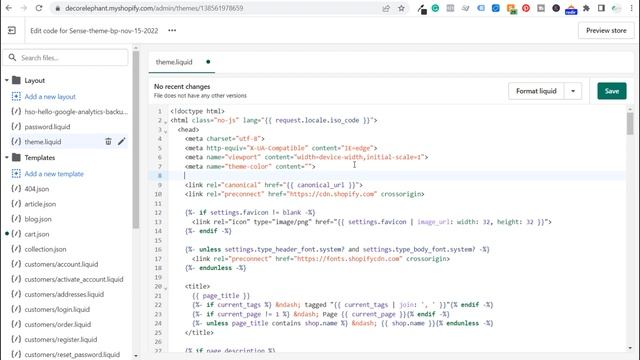Save the theme.liquid file
This screenshot has width=640, height=360.
611,91
